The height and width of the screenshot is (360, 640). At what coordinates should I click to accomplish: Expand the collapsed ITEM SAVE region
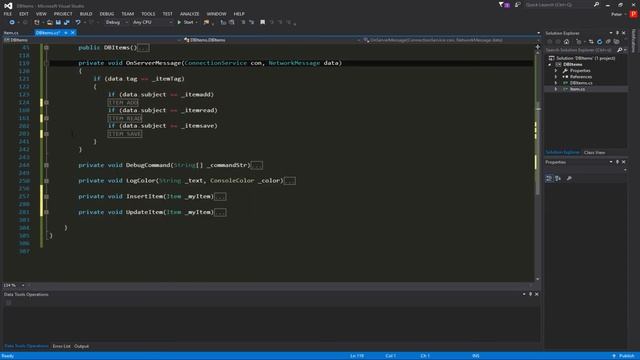47,134
